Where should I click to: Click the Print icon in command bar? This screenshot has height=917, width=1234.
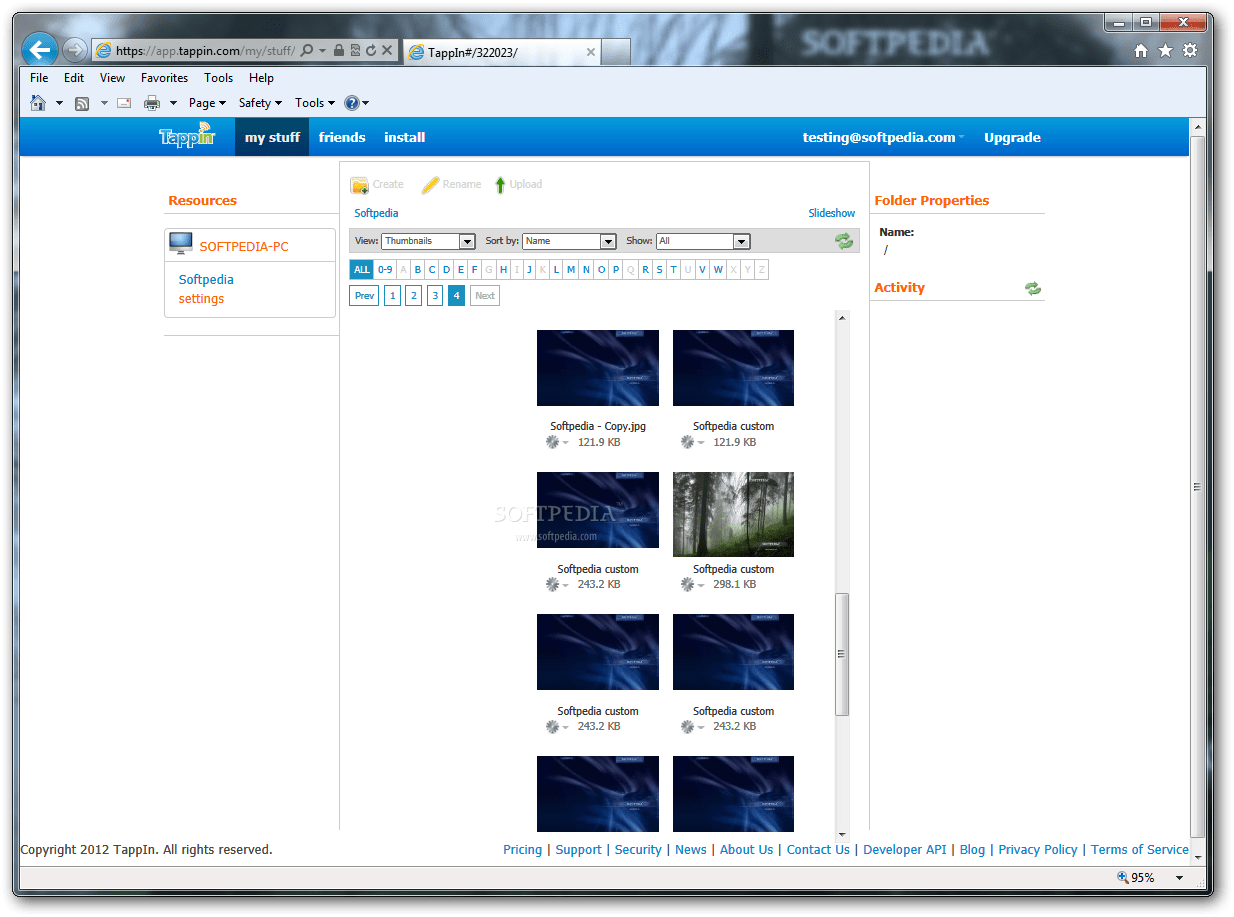click(152, 102)
